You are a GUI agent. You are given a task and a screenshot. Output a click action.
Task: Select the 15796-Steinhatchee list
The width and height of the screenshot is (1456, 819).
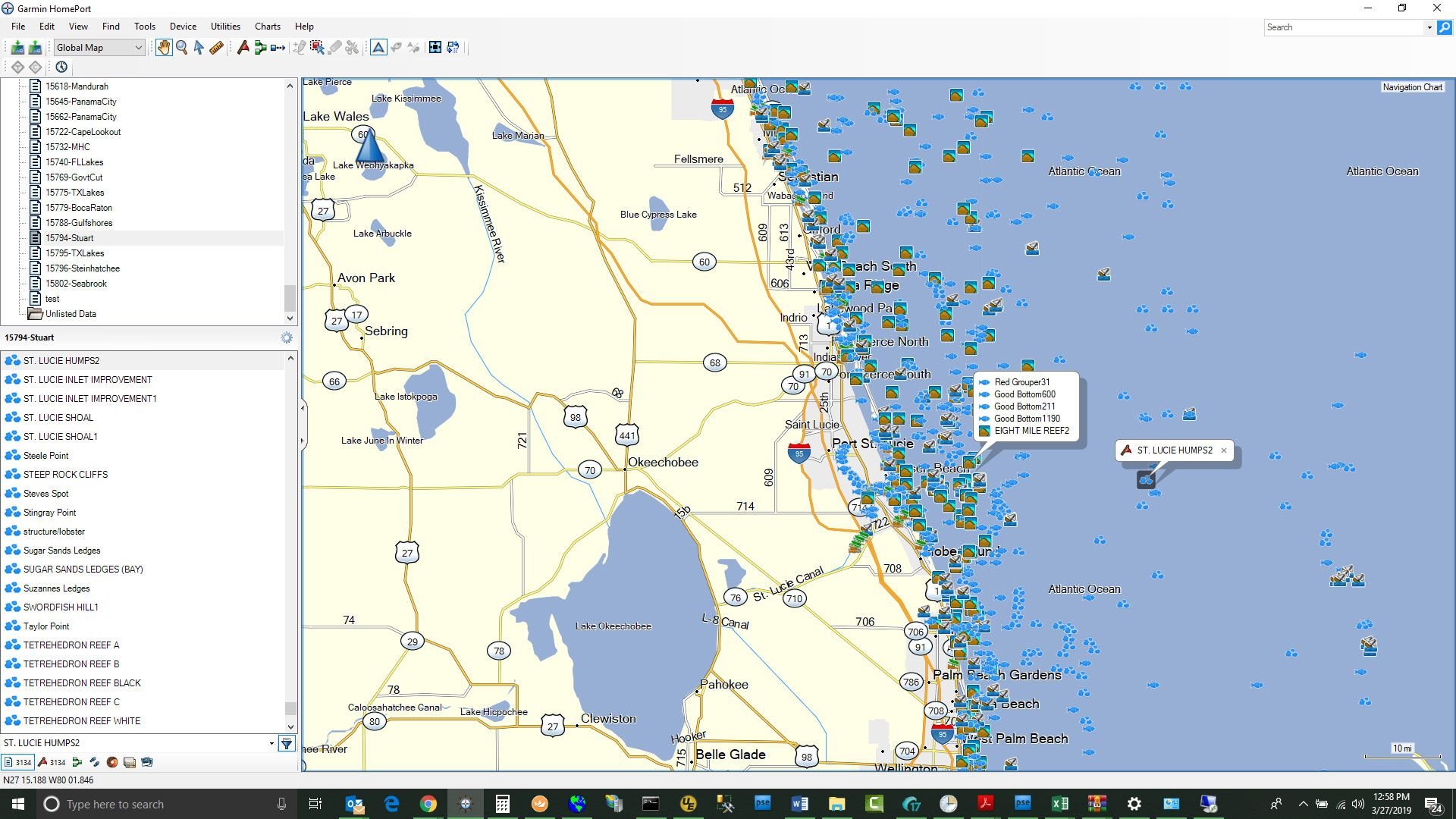tap(82, 268)
